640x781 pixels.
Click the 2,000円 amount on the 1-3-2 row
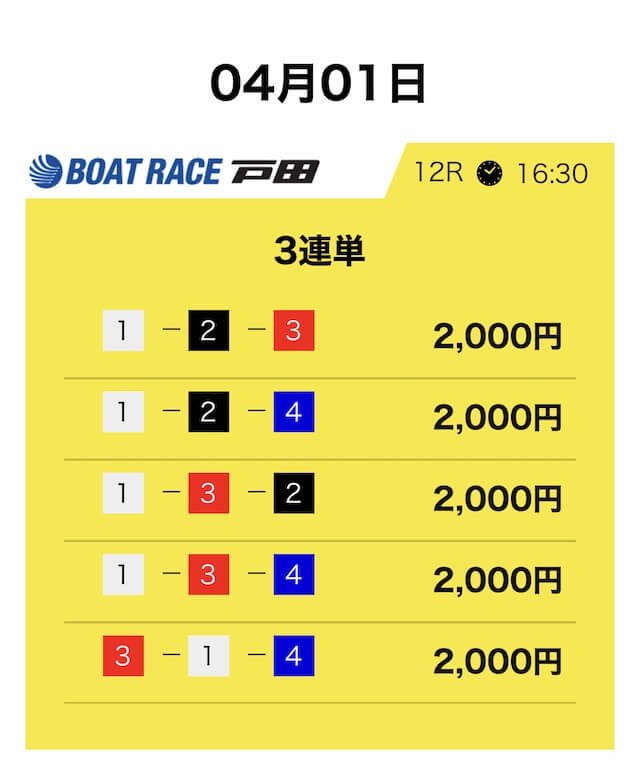point(497,498)
